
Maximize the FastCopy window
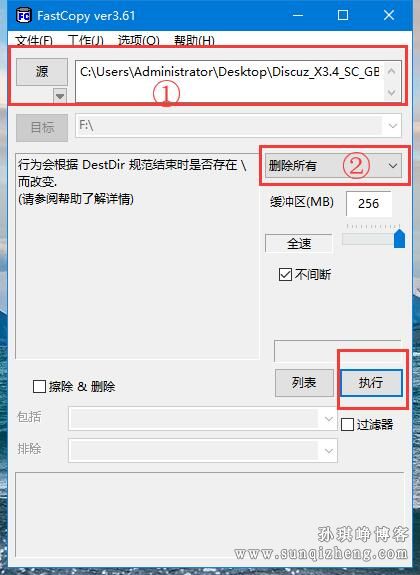click(343, 15)
